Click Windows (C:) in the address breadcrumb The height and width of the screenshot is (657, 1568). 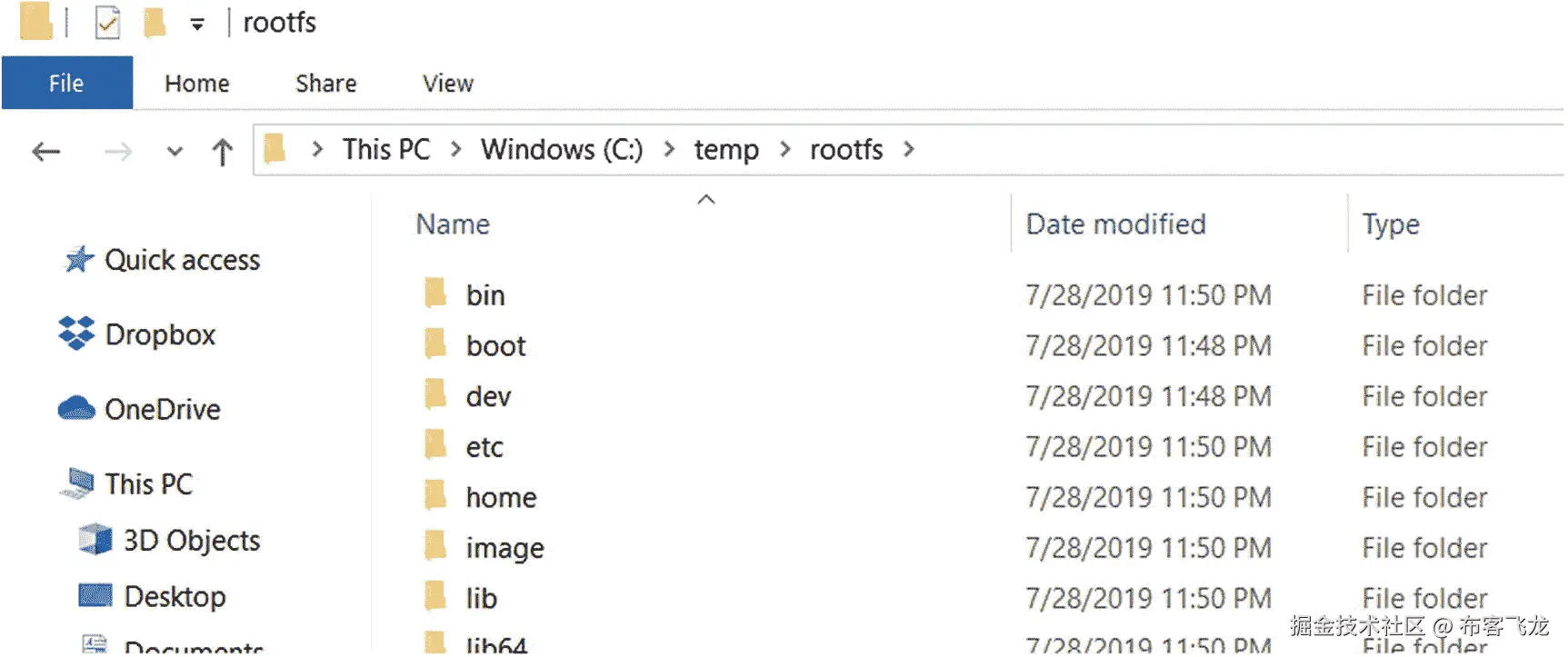561,149
